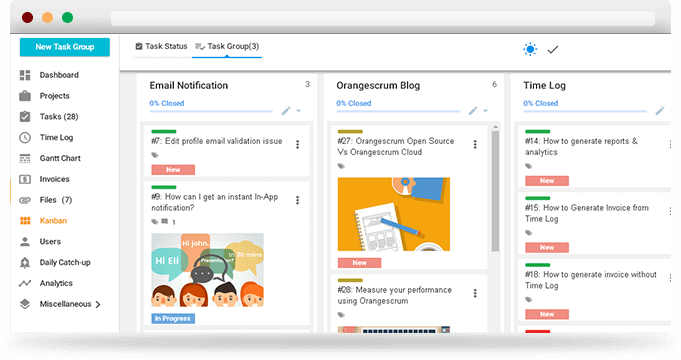681x360 pixels.
Task: Open Time Log clock icon in sidebar
Action: (25, 138)
